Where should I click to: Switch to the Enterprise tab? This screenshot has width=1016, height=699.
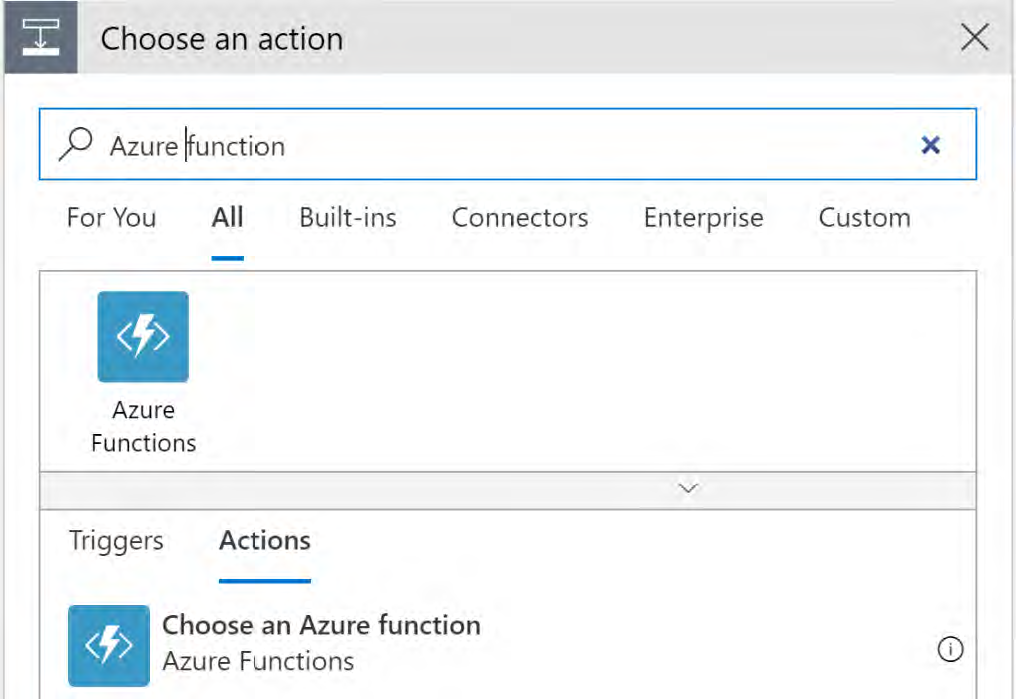coord(703,218)
